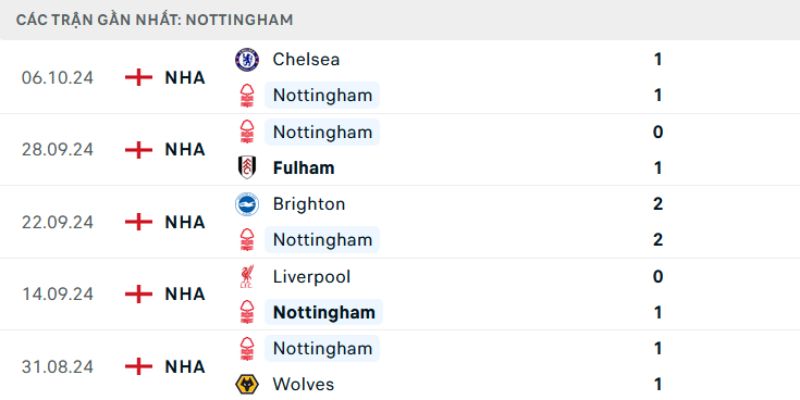Click highlighted Nottingham in the Wolves match
The image size is (800, 400).
point(321,348)
